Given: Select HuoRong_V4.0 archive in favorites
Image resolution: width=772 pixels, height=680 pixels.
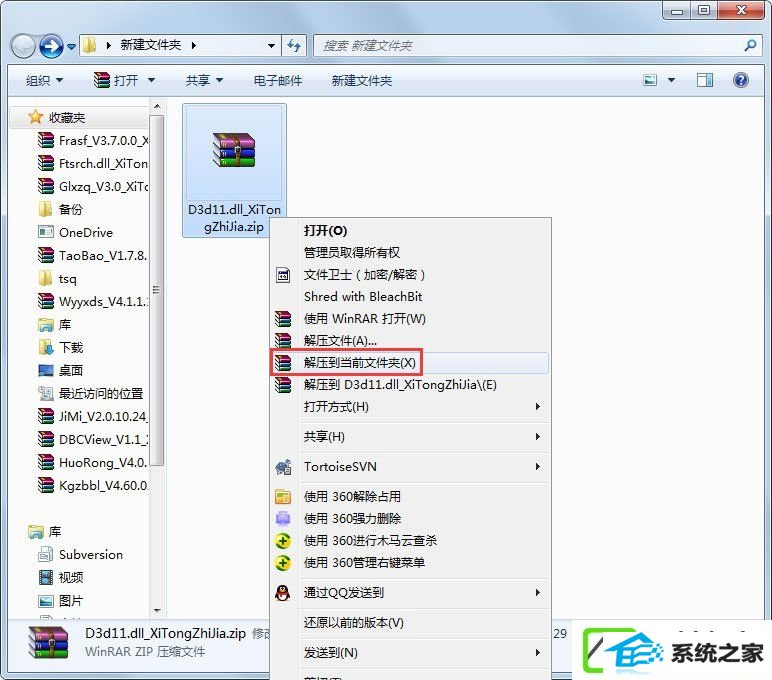Looking at the screenshot, I should coord(93,462).
